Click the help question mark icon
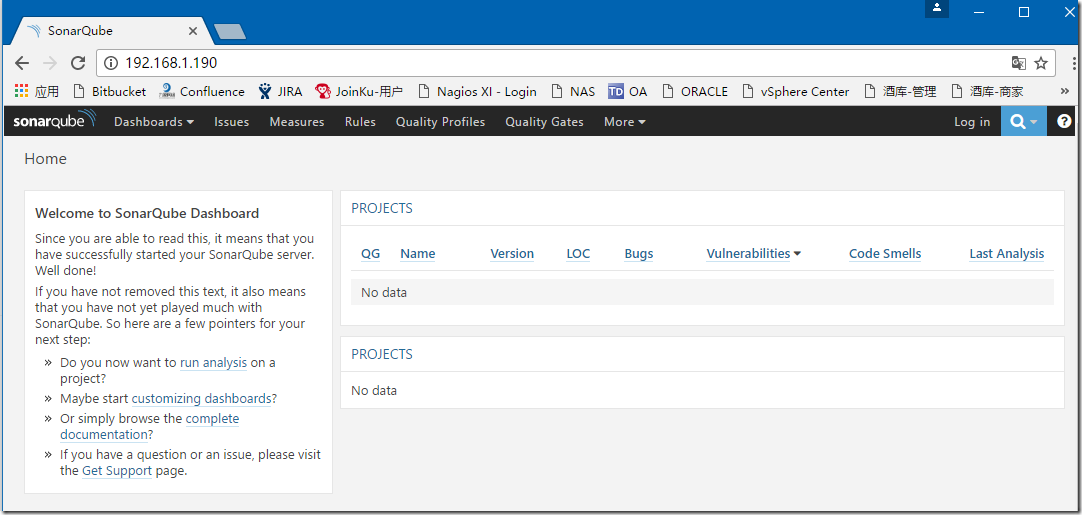 click(x=1064, y=122)
